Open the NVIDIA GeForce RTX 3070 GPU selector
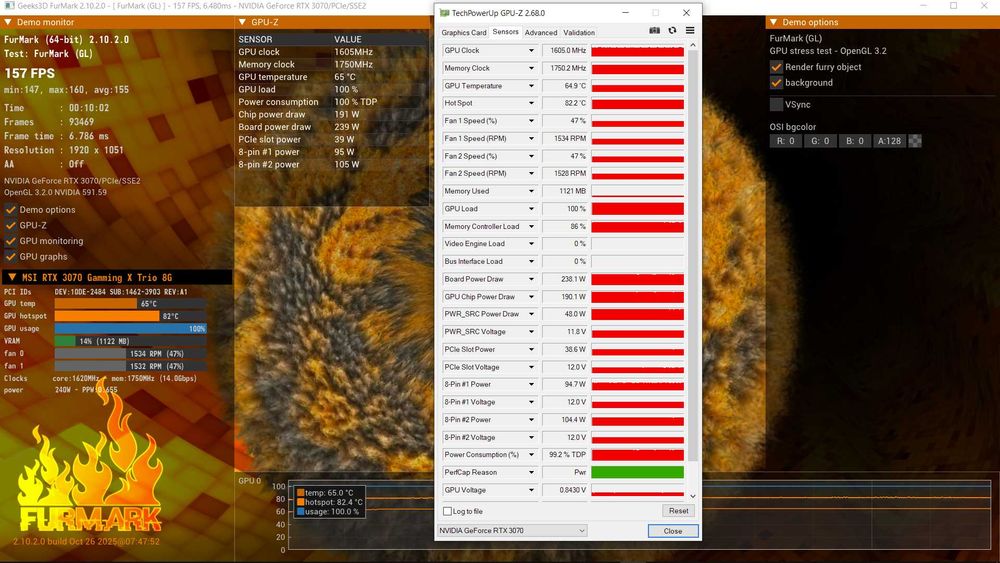Viewport: 1000px width, 563px height. pyautogui.click(x=512, y=530)
